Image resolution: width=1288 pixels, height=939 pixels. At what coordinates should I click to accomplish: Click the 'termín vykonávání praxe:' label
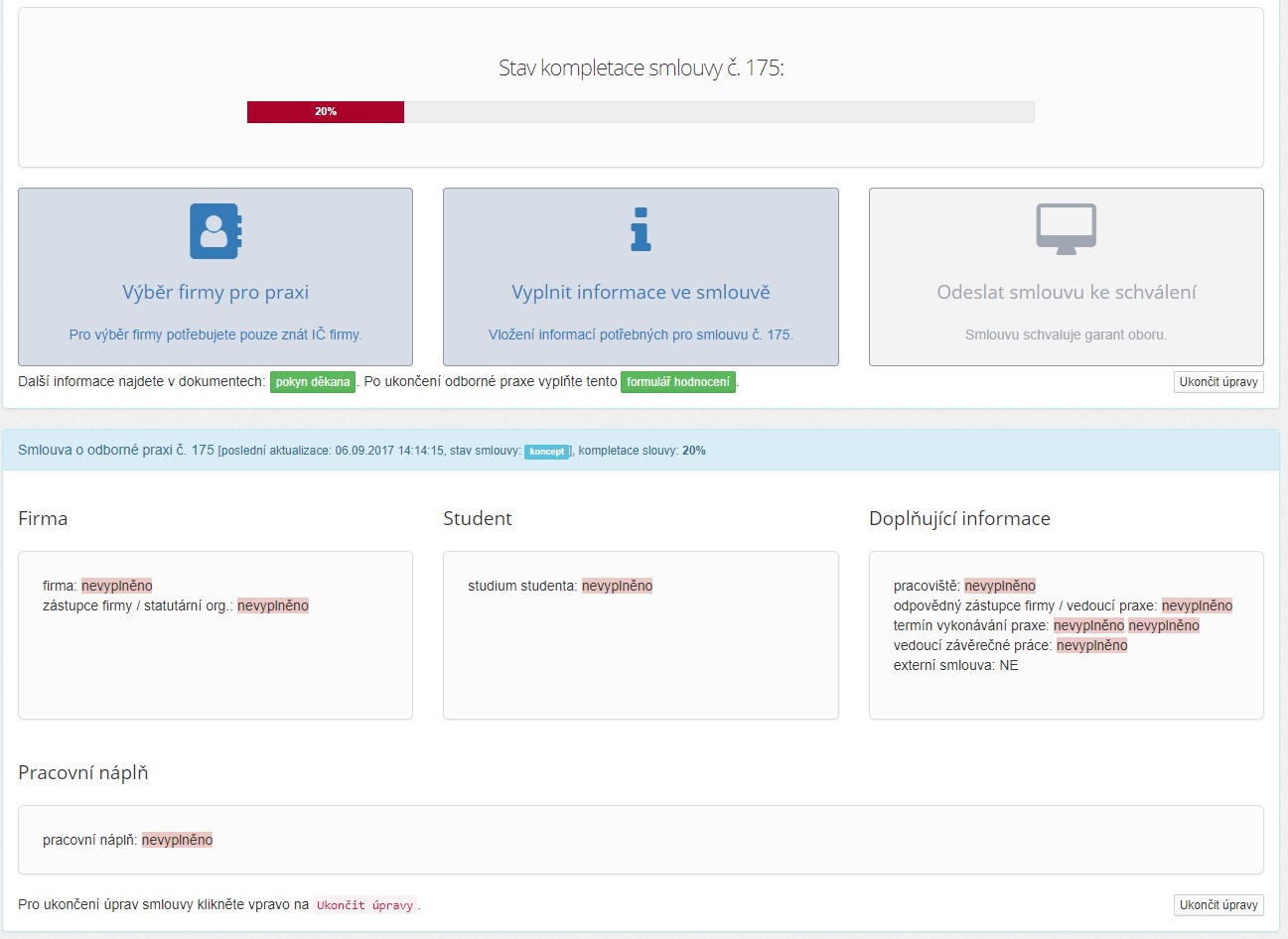point(971,625)
